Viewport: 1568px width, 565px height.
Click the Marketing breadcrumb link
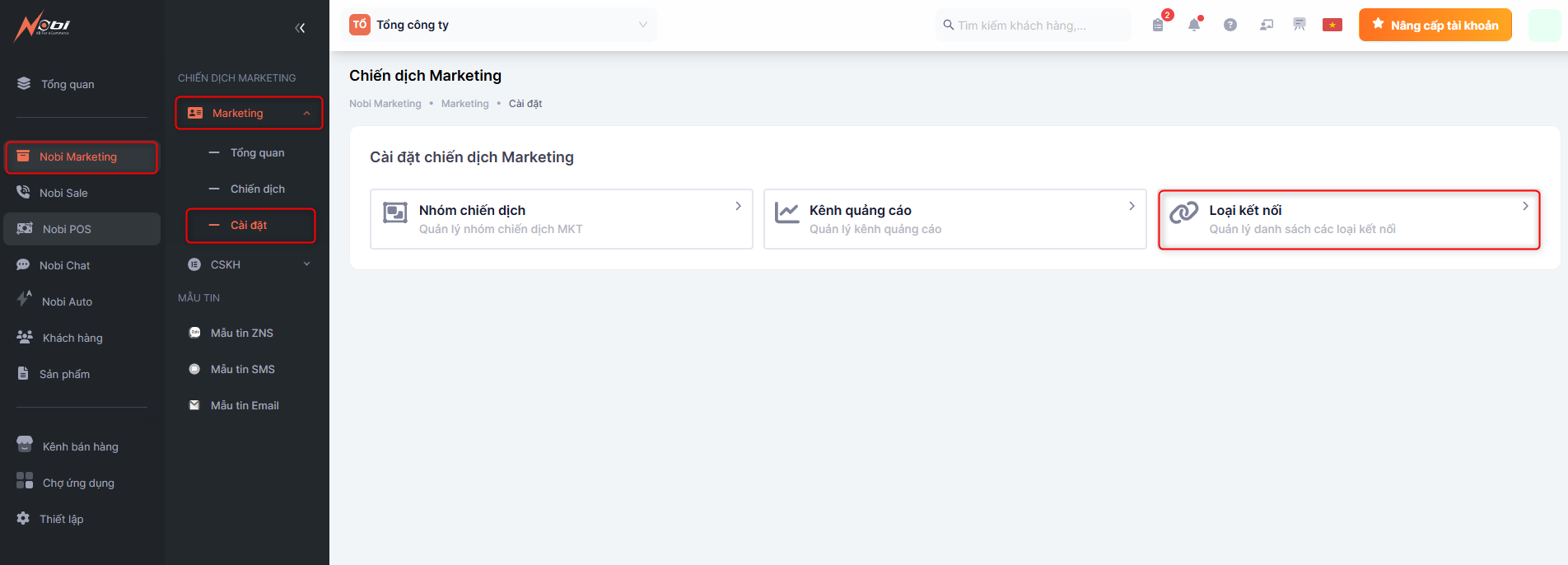[x=464, y=104]
